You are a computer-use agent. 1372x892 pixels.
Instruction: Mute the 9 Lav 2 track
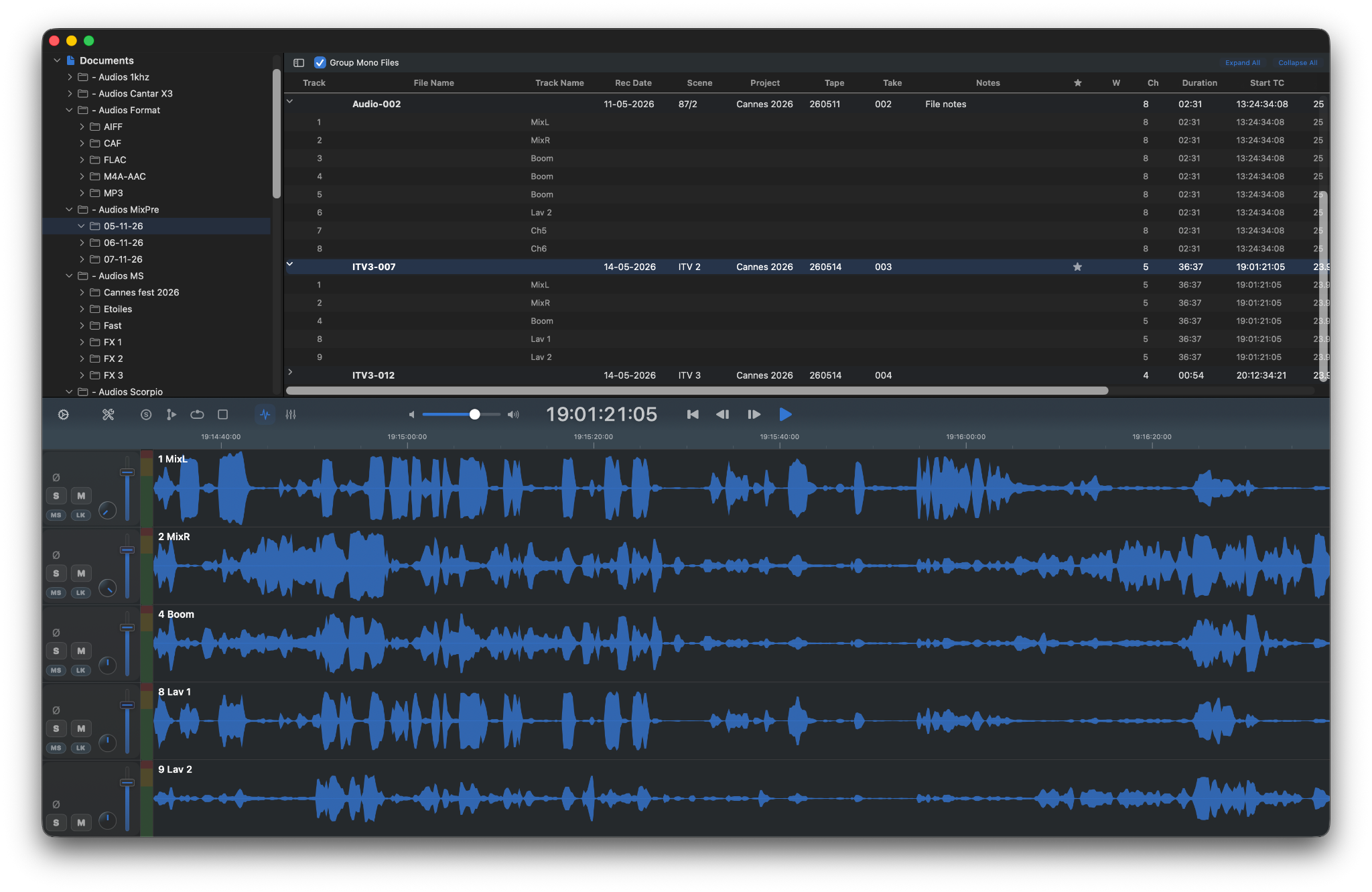point(81,822)
